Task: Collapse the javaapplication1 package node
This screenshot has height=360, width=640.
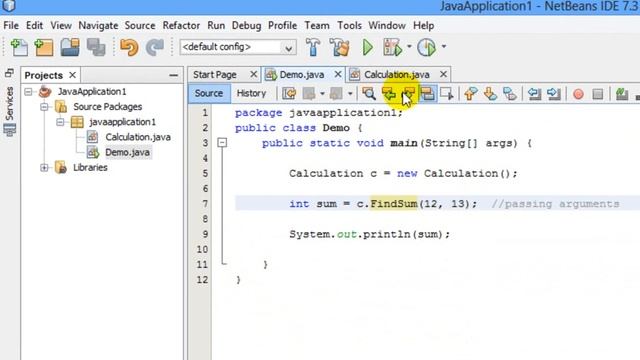Action: tap(60, 122)
